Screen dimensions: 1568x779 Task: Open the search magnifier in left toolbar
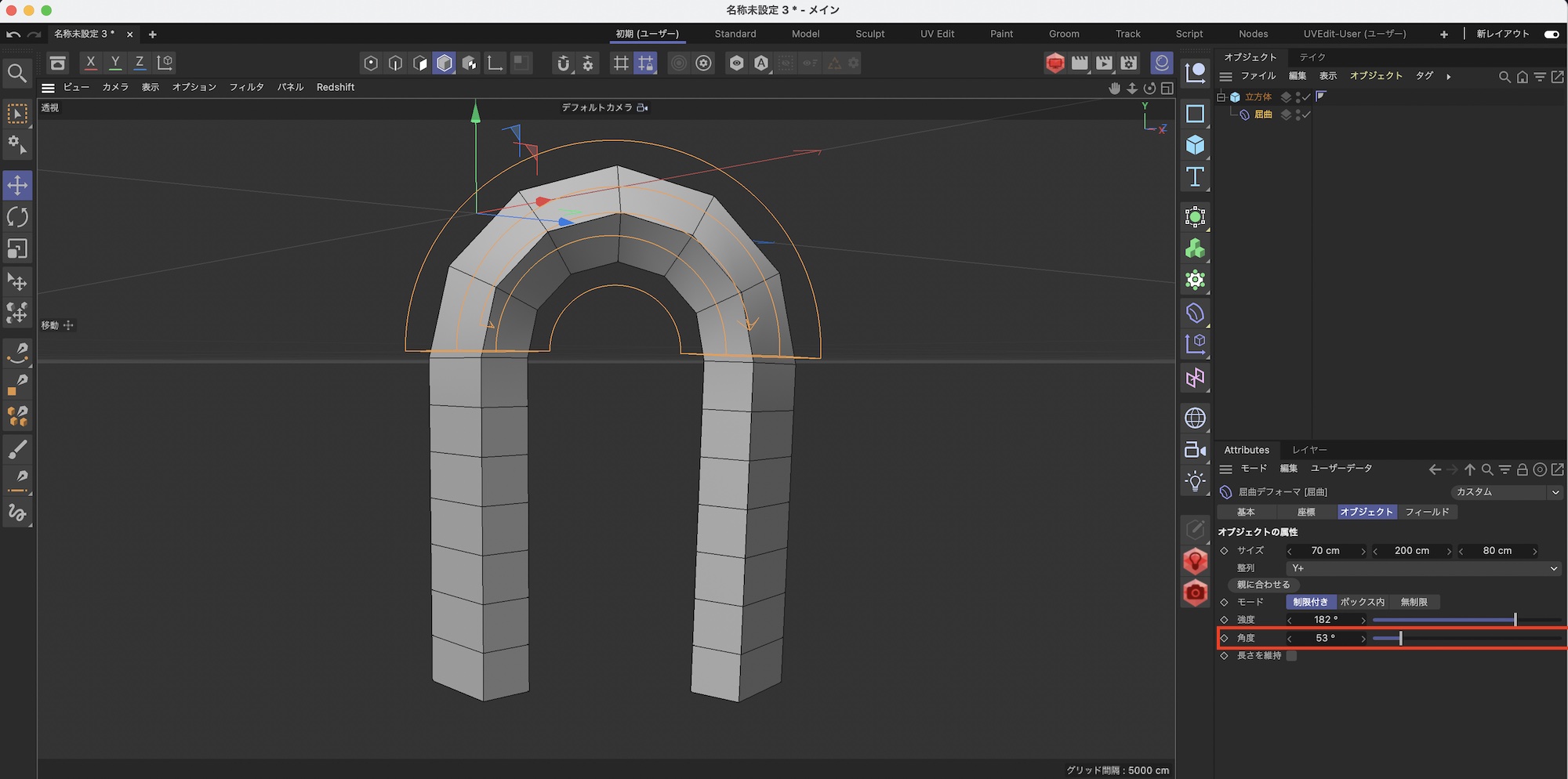coord(17,73)
